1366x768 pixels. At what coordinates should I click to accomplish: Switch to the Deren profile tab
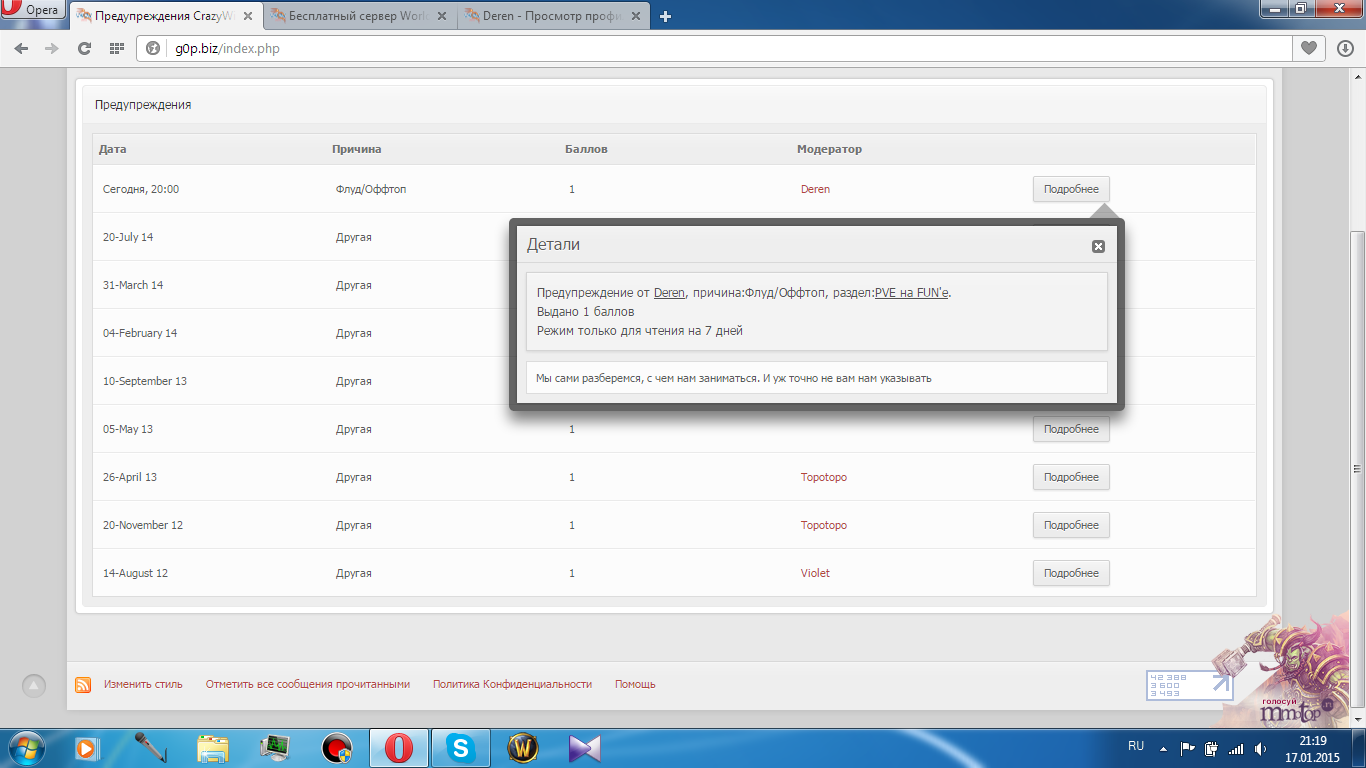[553, 16]
